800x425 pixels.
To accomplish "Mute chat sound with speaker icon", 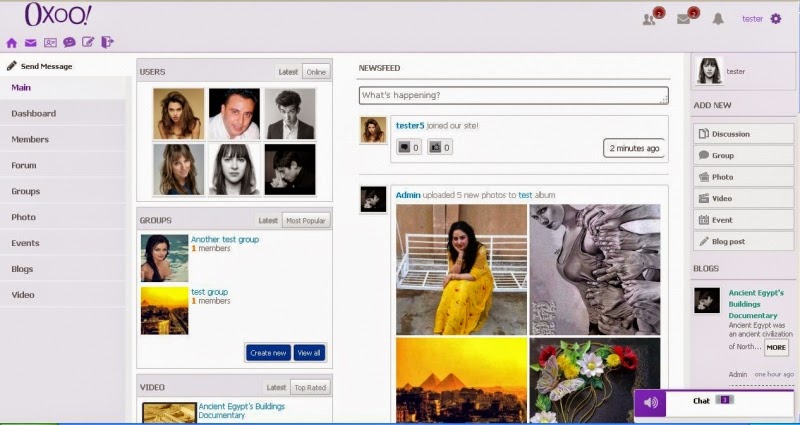I will coord(651,402).
